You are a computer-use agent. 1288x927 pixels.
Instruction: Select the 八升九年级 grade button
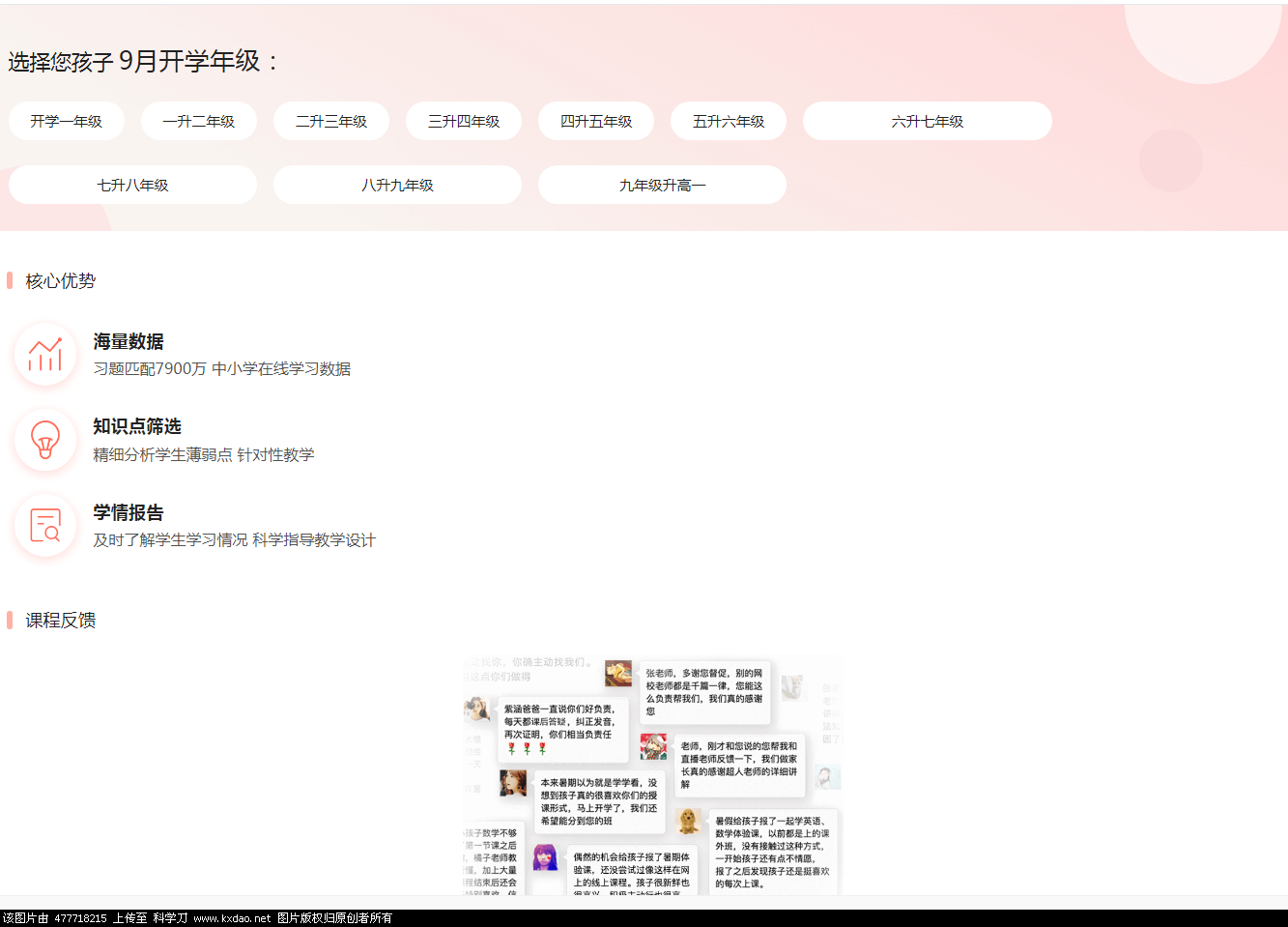coord(397,185)
